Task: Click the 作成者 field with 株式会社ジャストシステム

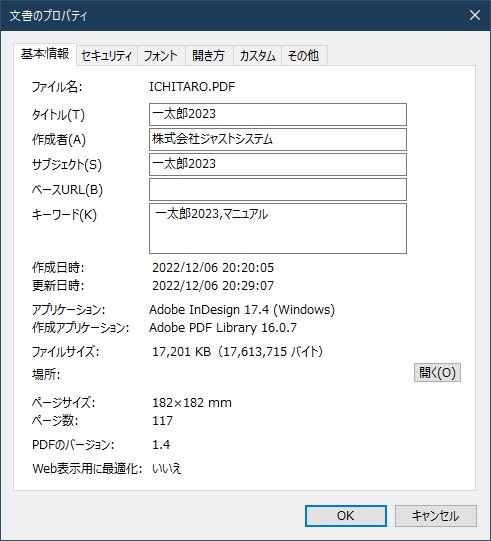Action: (x=278, y=139)
